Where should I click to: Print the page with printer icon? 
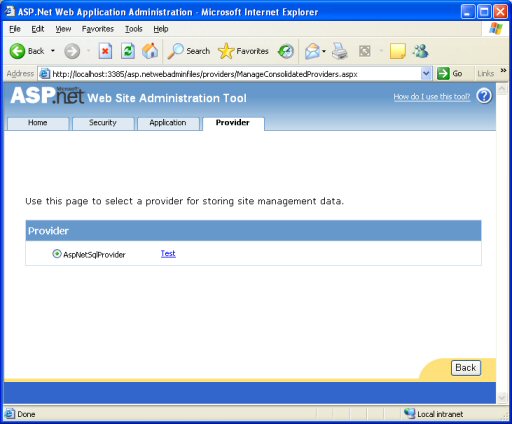[x=340, y=51]
